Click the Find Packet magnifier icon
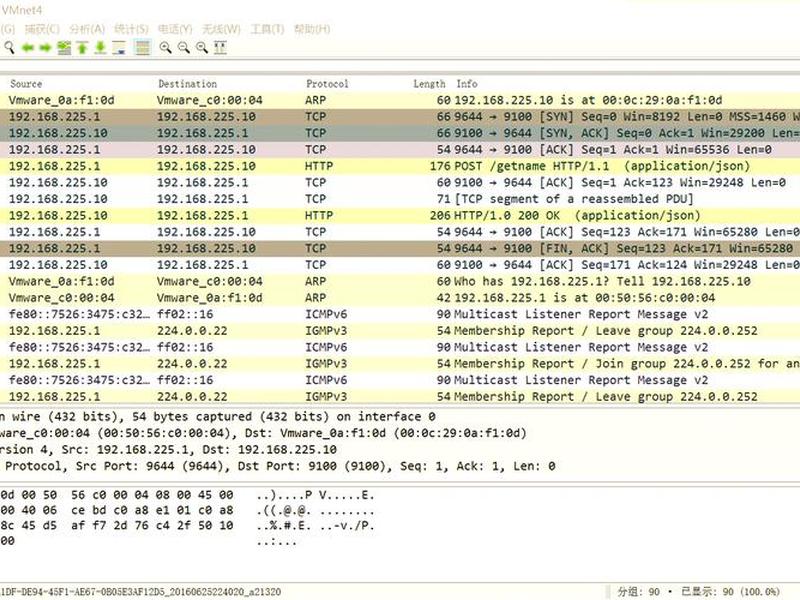The image size is (800, 600). (9, 48)
